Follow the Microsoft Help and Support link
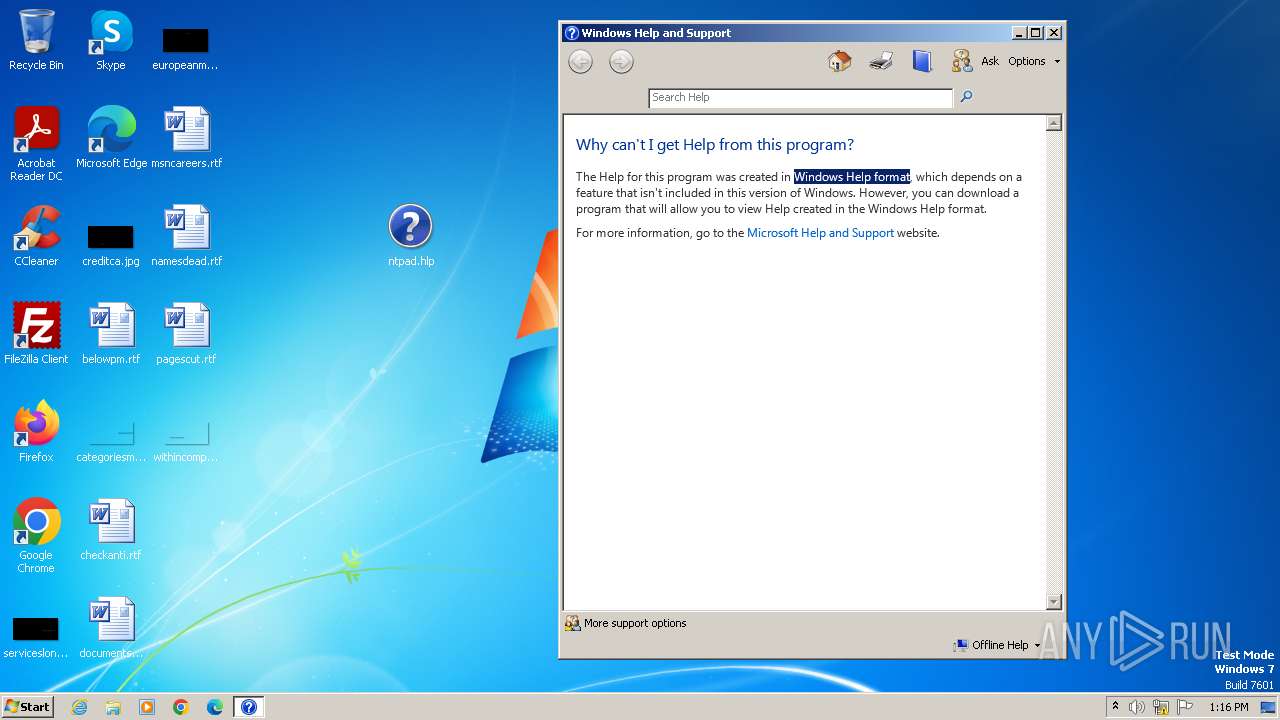Screen dimensions: 1280x720 pos(820,233)
